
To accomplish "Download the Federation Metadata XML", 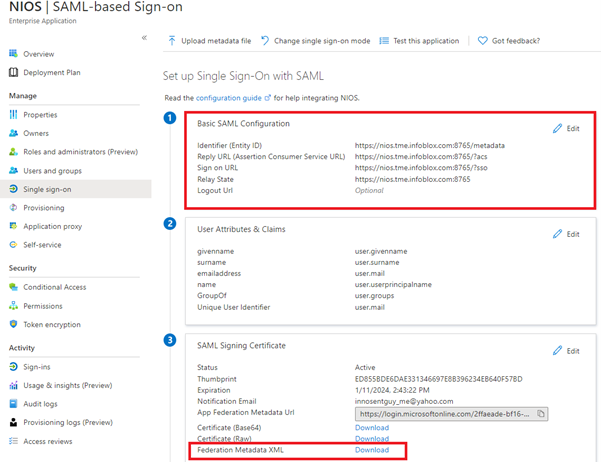I will [x=372, y=450].
